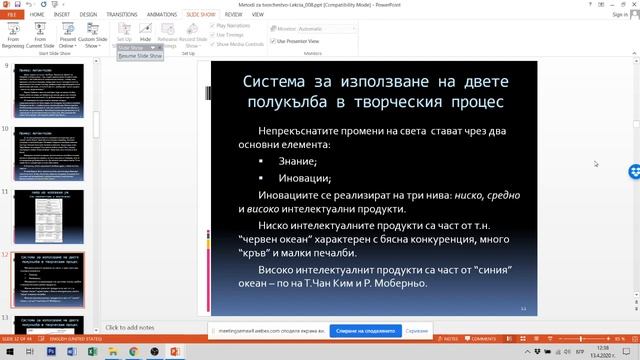Open Windows notification center
640x360 pixels.
click(x=627, y=351)
